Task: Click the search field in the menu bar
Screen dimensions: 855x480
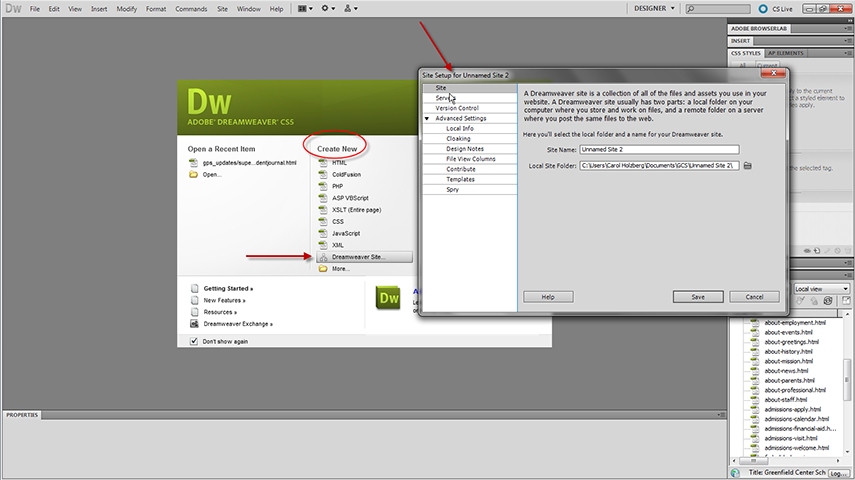Action: tap(718, 9)
